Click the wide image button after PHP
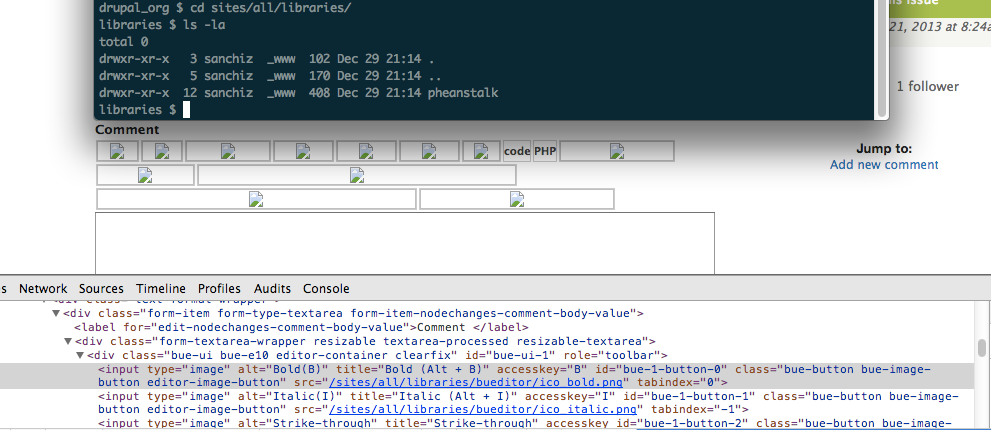991x430 pixels. coord(616,151)
